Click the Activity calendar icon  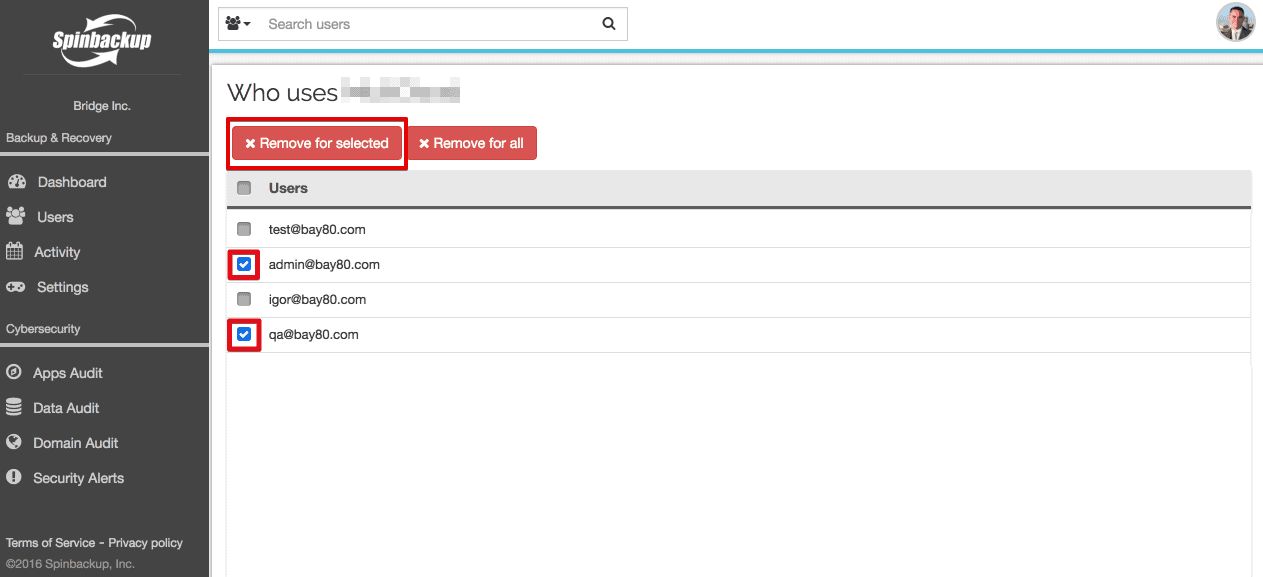pos(15,252)
